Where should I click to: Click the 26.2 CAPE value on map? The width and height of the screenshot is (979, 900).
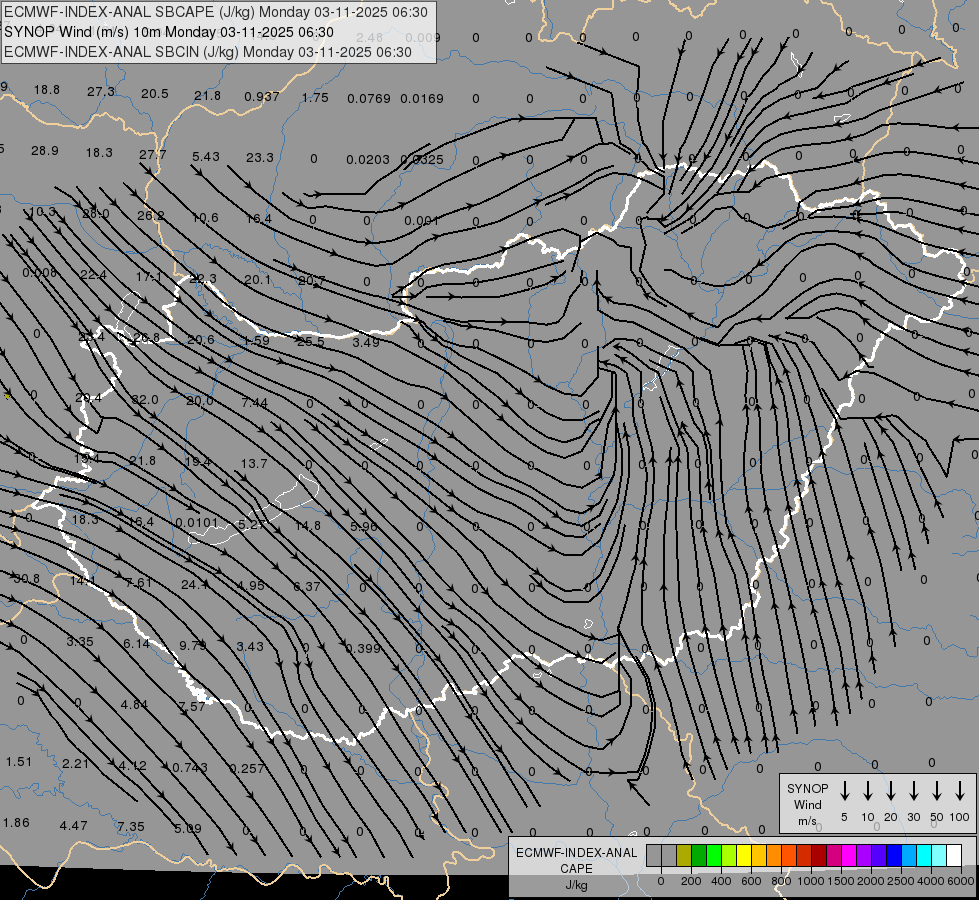[x=151, y=215]
